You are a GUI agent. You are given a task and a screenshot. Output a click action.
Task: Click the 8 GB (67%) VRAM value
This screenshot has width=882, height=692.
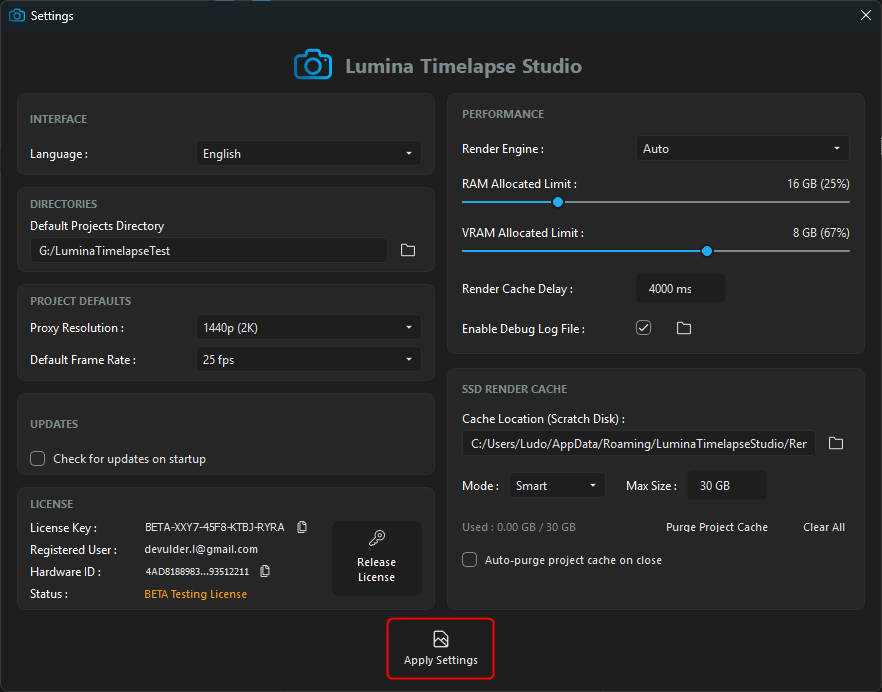coord(821,233)
